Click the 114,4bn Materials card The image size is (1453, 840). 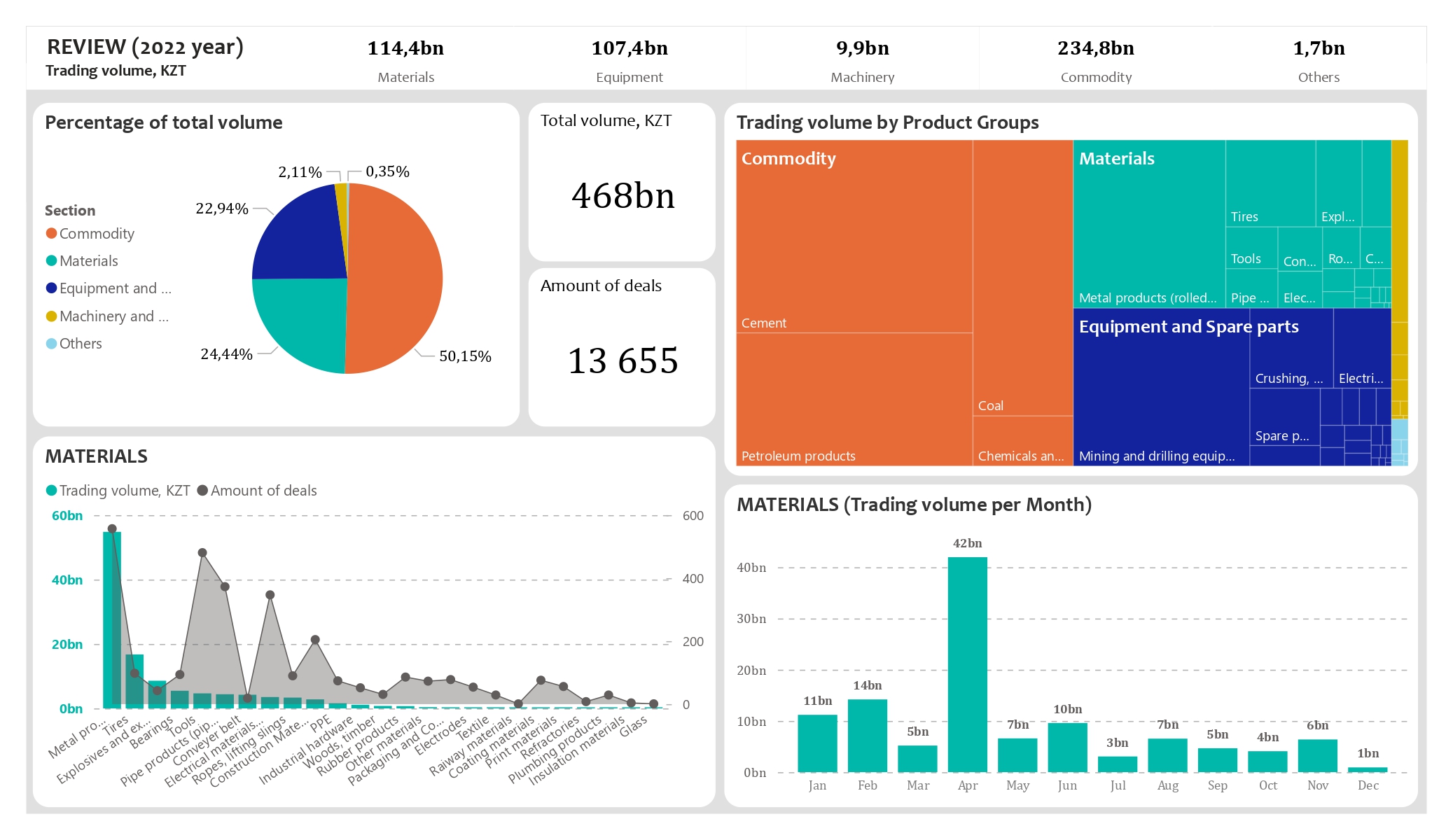(x=405, y=59)
